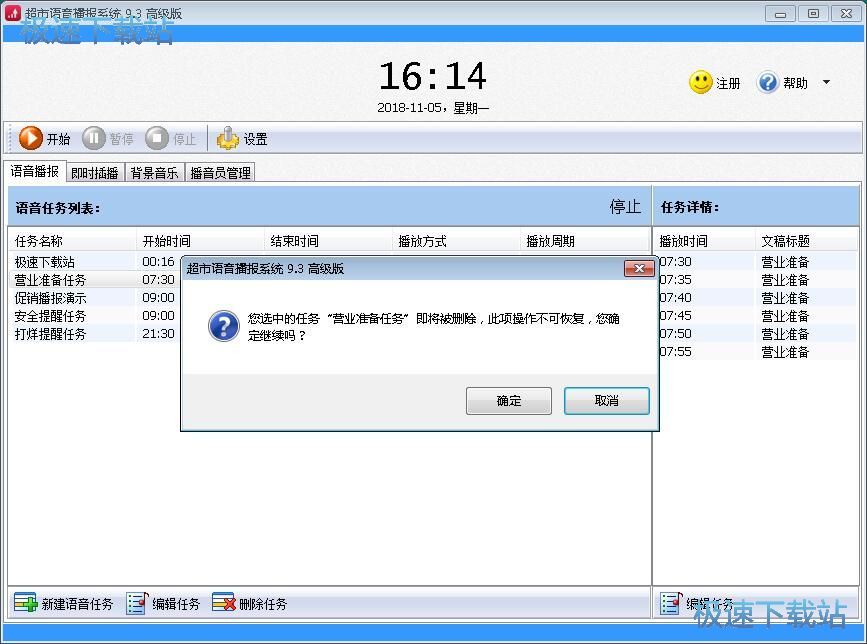Click the 文稿标题 column header

pyautogui.click(x=806, y=241)
